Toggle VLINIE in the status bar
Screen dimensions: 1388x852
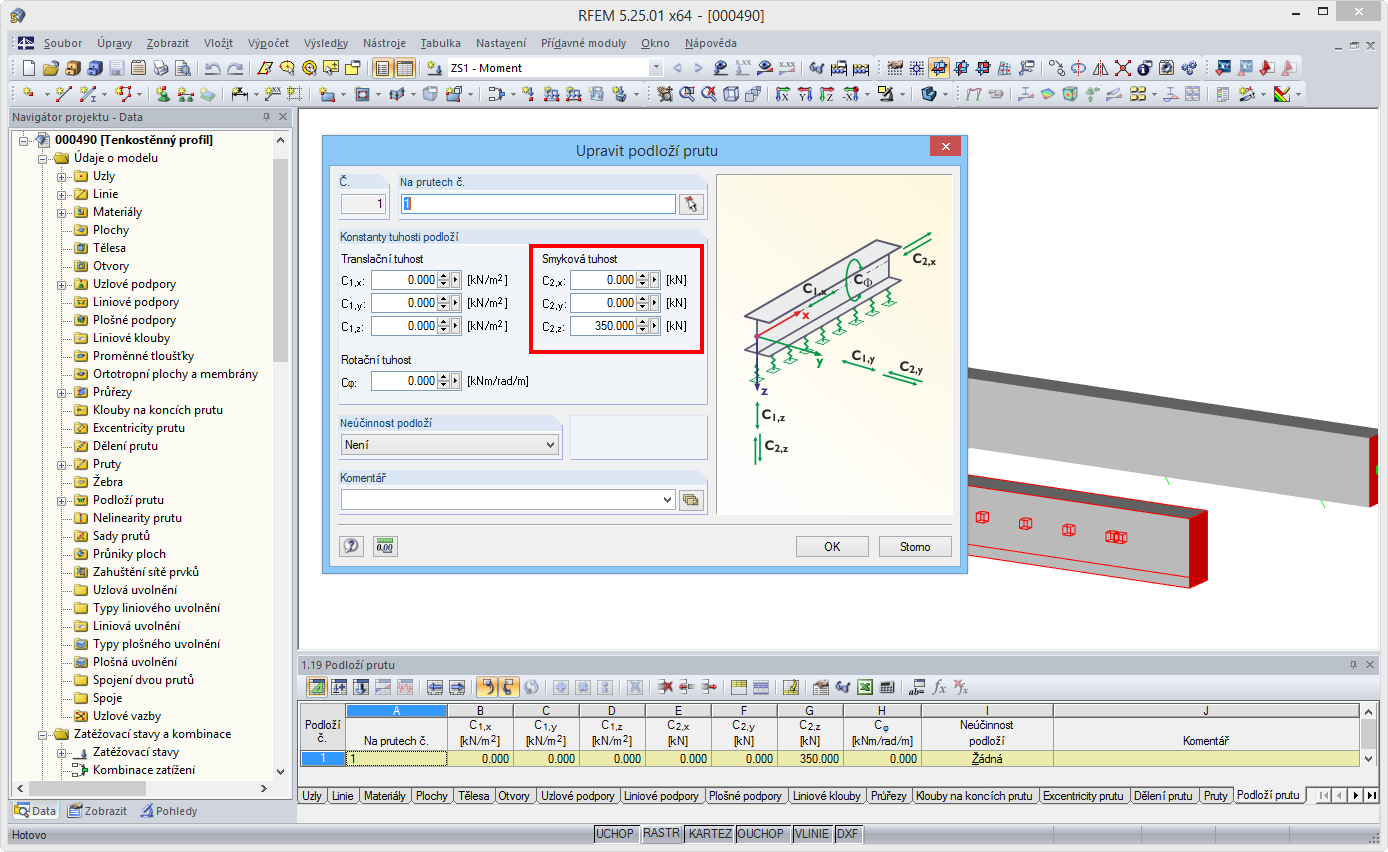pos(812,834)
